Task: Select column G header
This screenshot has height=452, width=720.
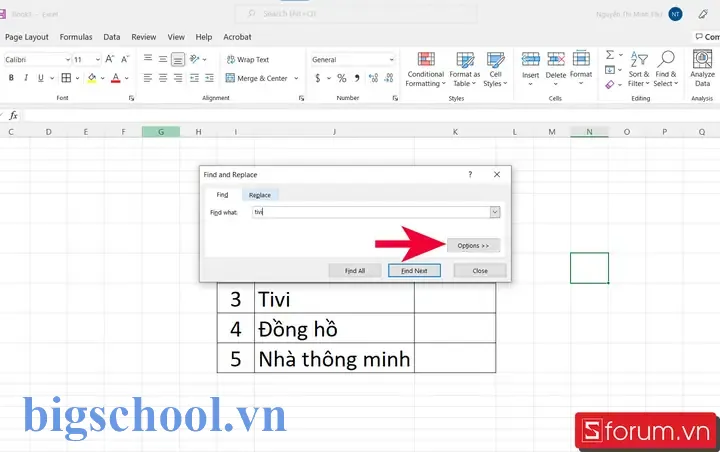Action: tap(161, 132)
